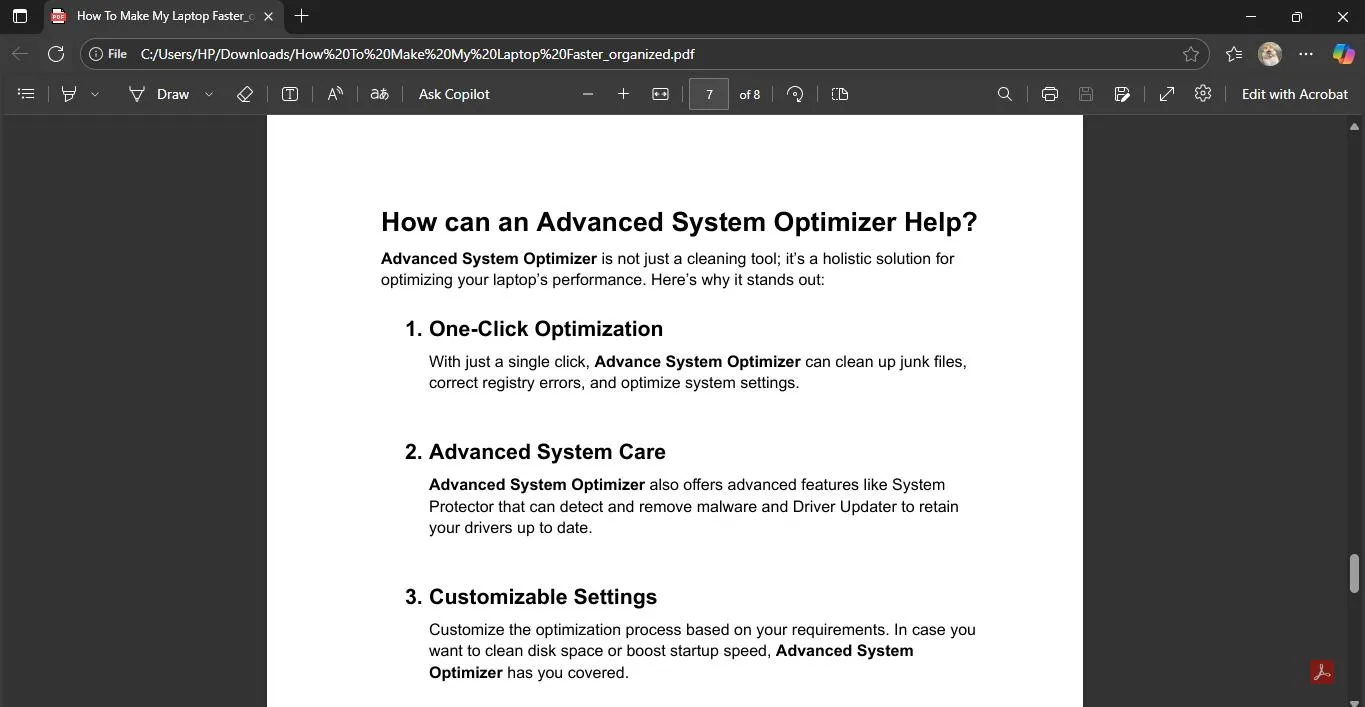Expand the Highlight options dropdown arrow
Screen dimensions: 1365x707
(95, 94)
